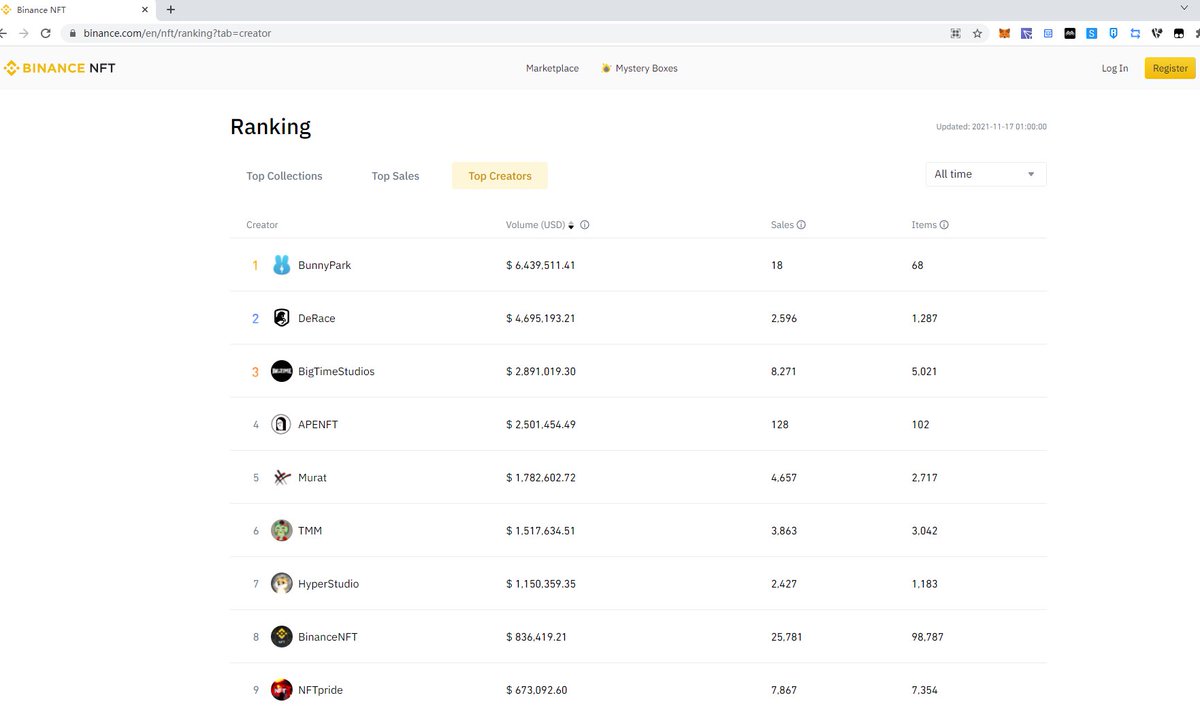Click the address bar URL
The image size is (1200, 706).
[x=177, y=33]
